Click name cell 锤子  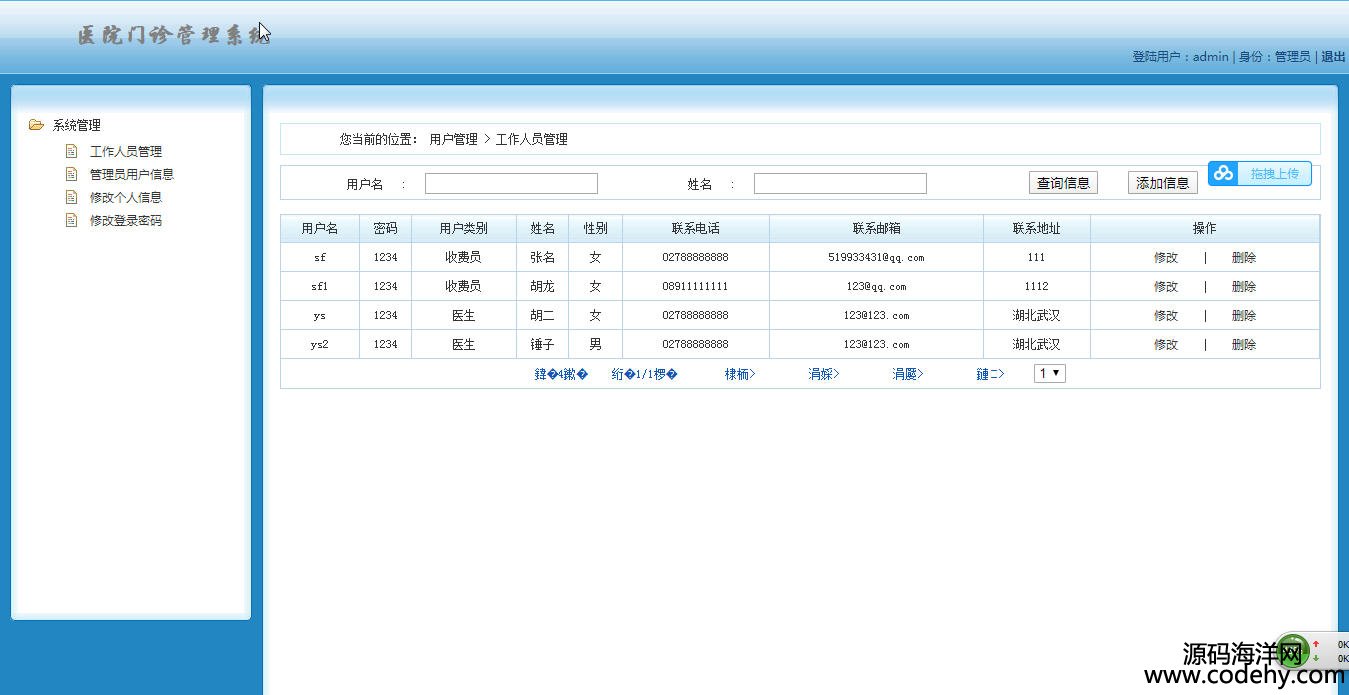pyautogui.click(x=543, y=344)
